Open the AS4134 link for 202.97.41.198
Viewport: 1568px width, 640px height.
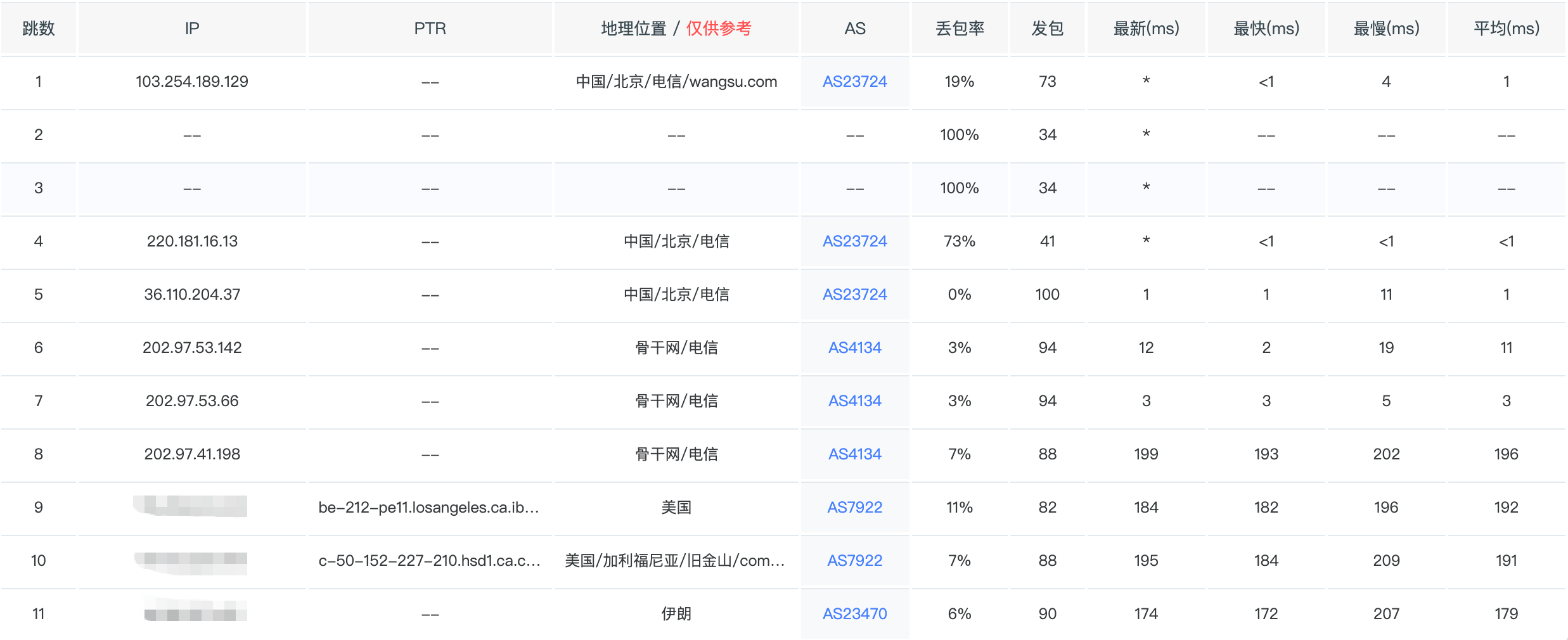pyautogui.click(x=854, y=454)
